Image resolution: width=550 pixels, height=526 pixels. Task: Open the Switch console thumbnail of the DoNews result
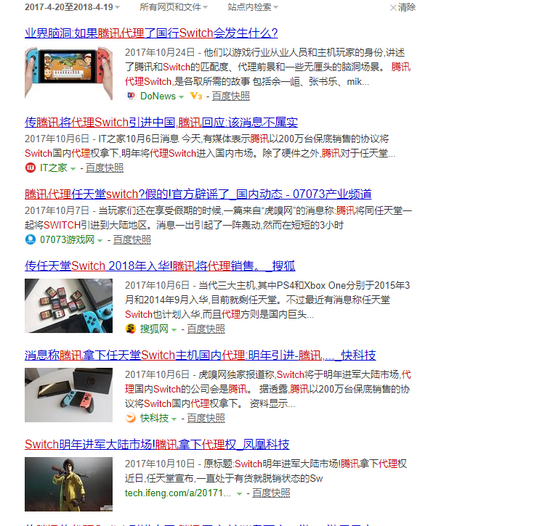[69, 74]
